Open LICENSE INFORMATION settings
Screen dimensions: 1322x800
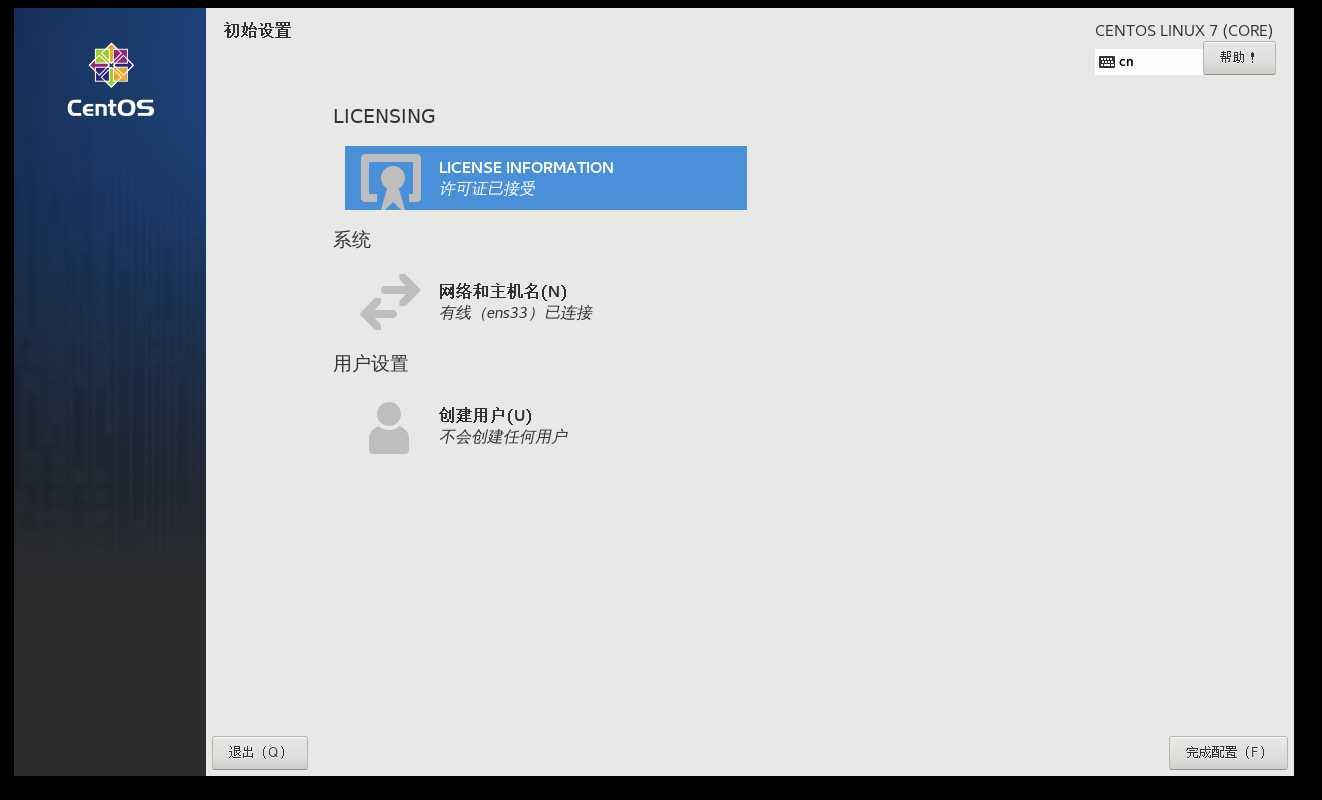[x=546, y=178]
